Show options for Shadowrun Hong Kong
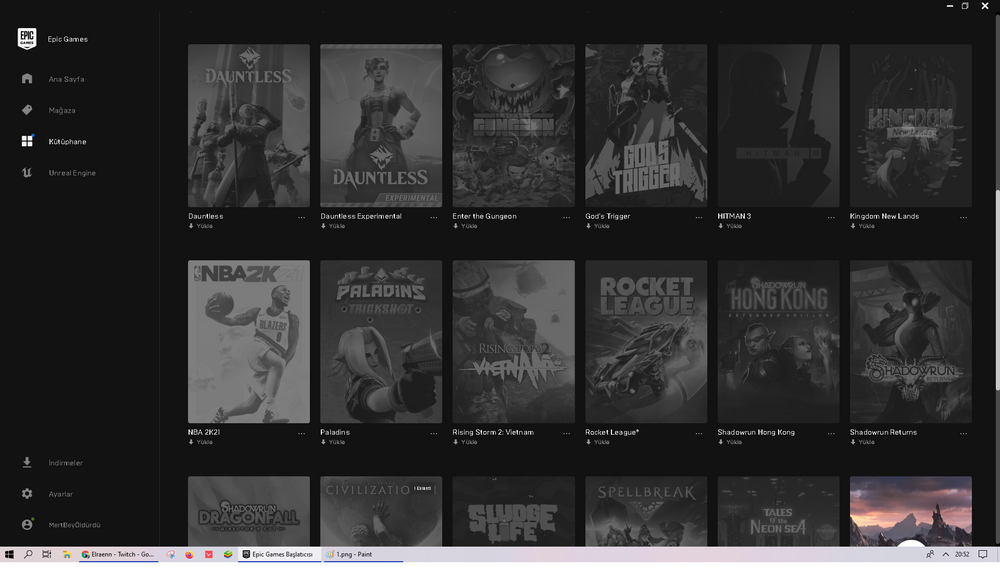 pyautogui.click(x=831, y=433)
